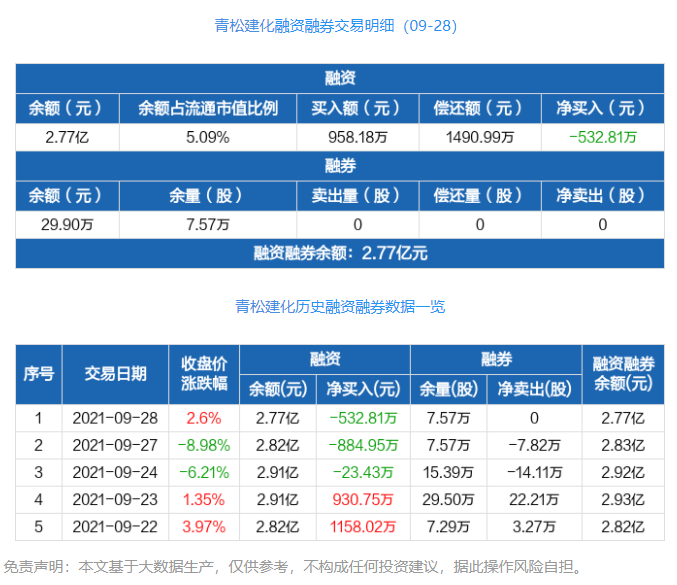Select the 融资 section header in top table

(x=340, y=79)
